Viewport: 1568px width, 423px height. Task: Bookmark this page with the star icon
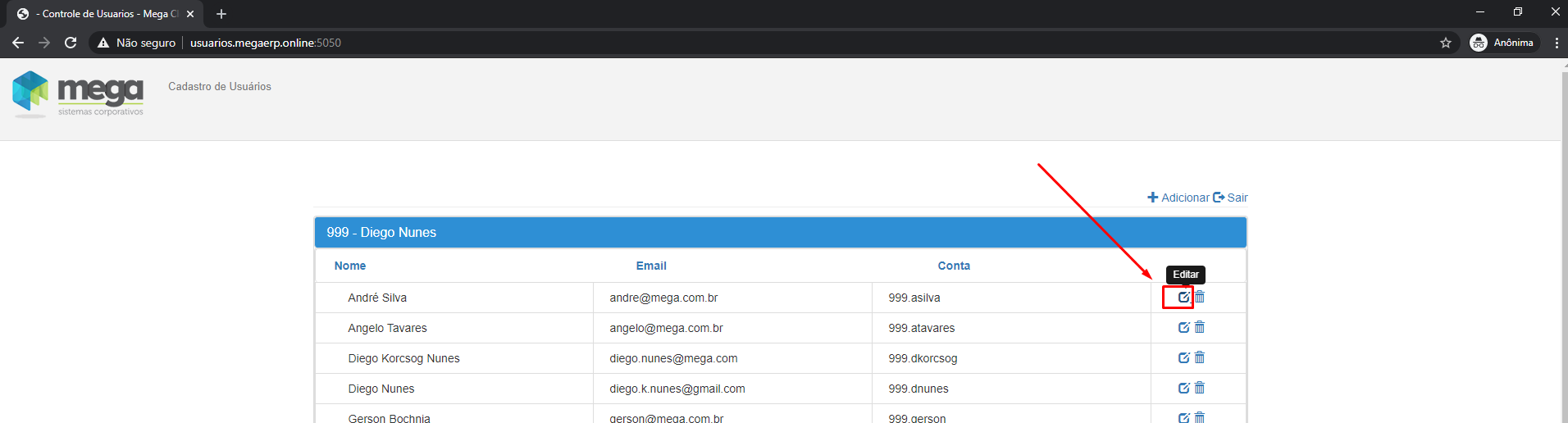1445,43
